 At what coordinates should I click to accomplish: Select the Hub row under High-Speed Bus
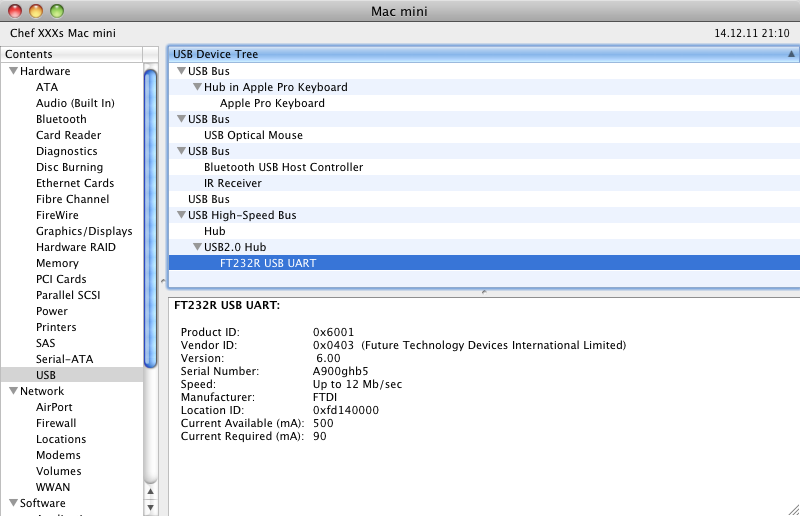(484, 231)
